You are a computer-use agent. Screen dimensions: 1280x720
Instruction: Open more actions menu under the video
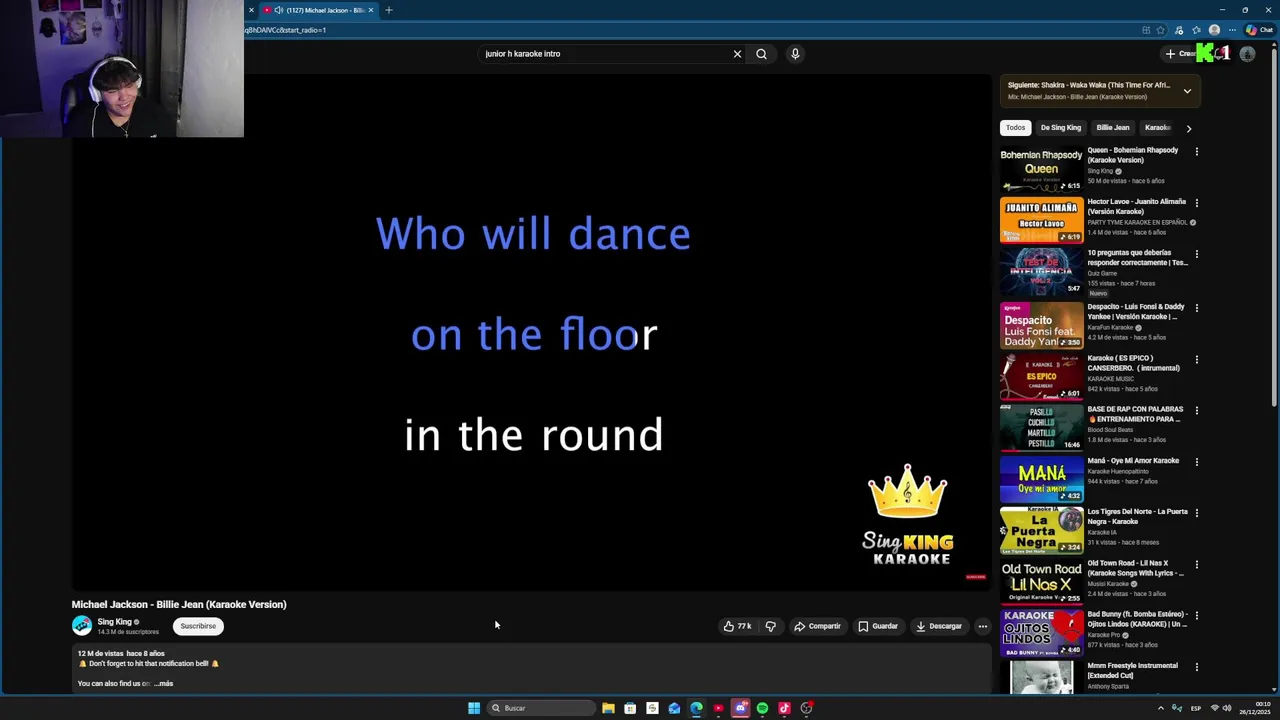982,626
